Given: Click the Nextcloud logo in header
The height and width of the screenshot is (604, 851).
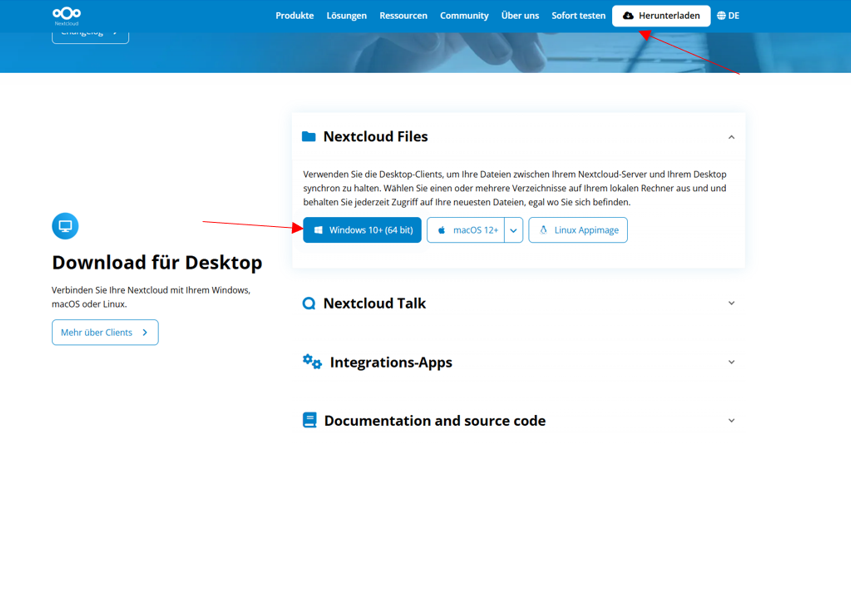Looking at the screenshot, I should pos(67,16).
